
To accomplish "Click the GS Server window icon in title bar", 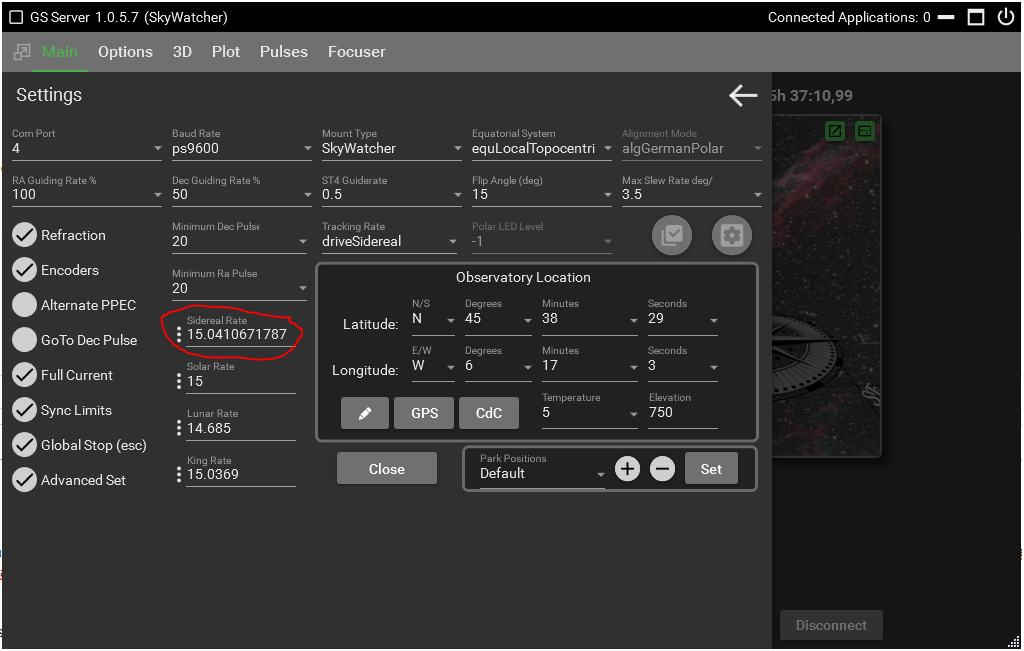I will [15, 17].
